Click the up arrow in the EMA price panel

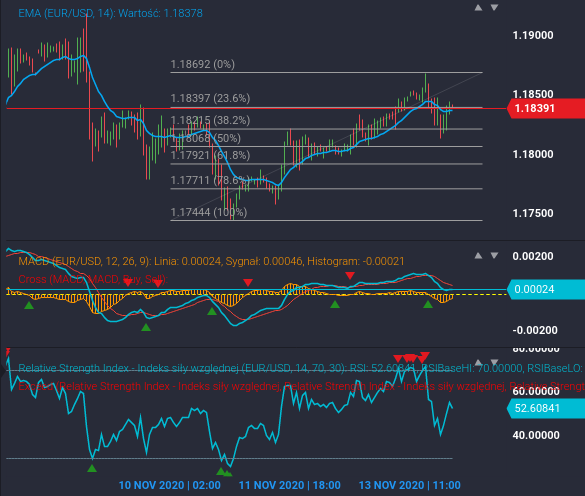tap(478, 7)
